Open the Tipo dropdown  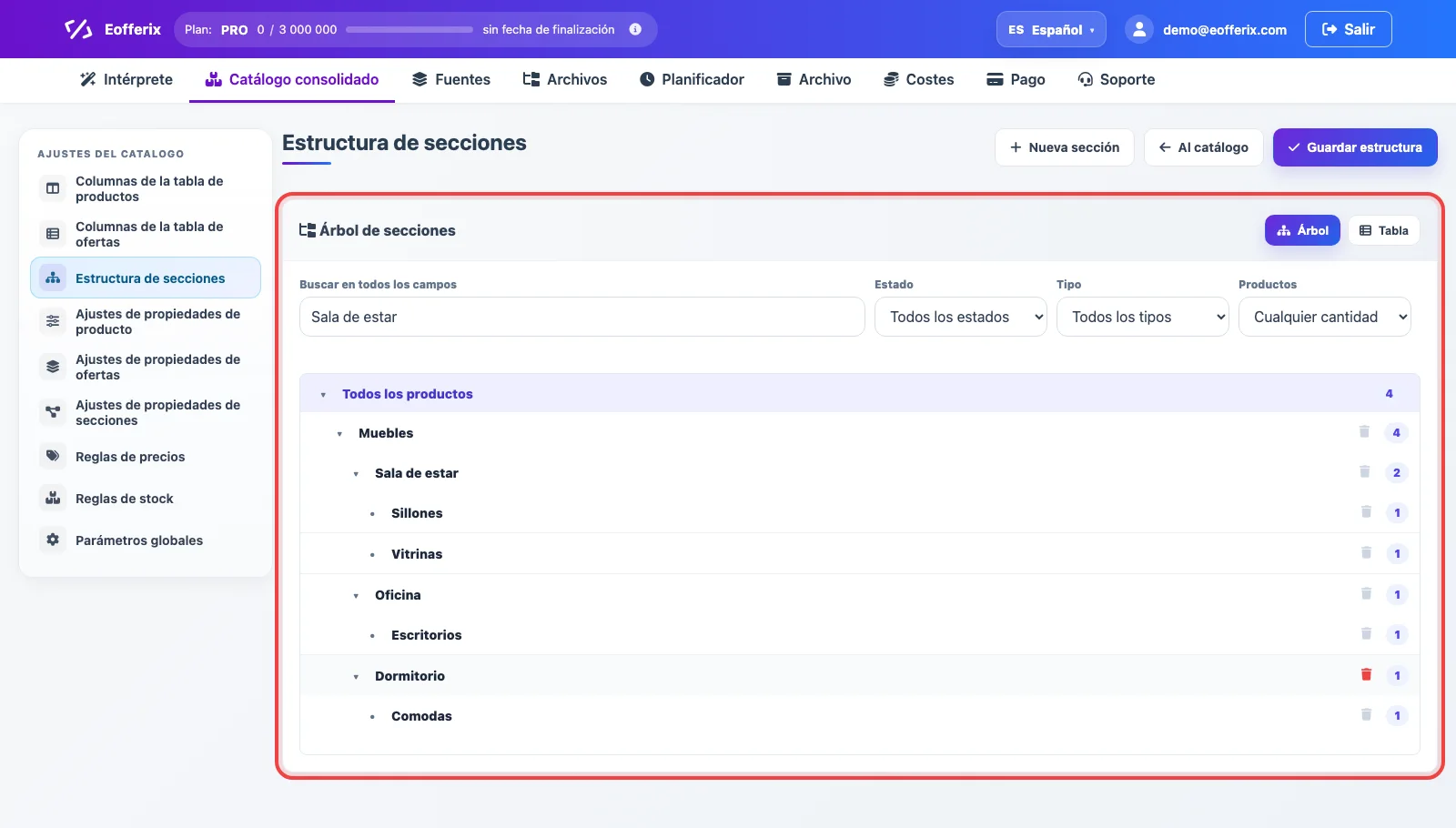[x=1142, y=317]
